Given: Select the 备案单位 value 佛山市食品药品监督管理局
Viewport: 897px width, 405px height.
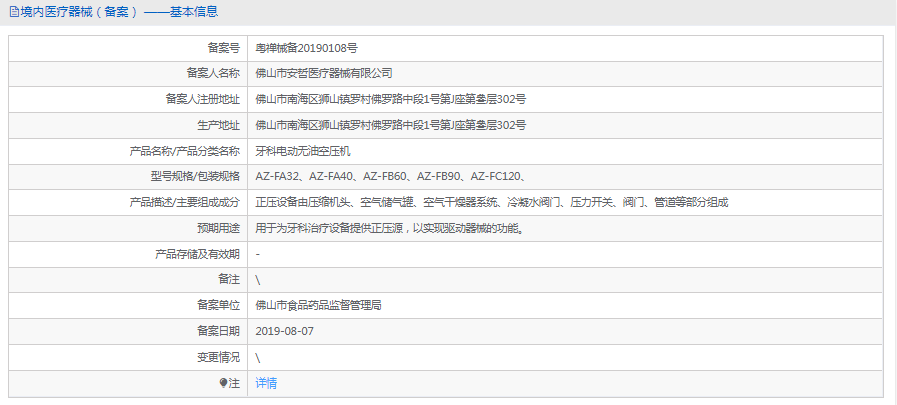Looking at the screenshot, I should tap(318, 305).
